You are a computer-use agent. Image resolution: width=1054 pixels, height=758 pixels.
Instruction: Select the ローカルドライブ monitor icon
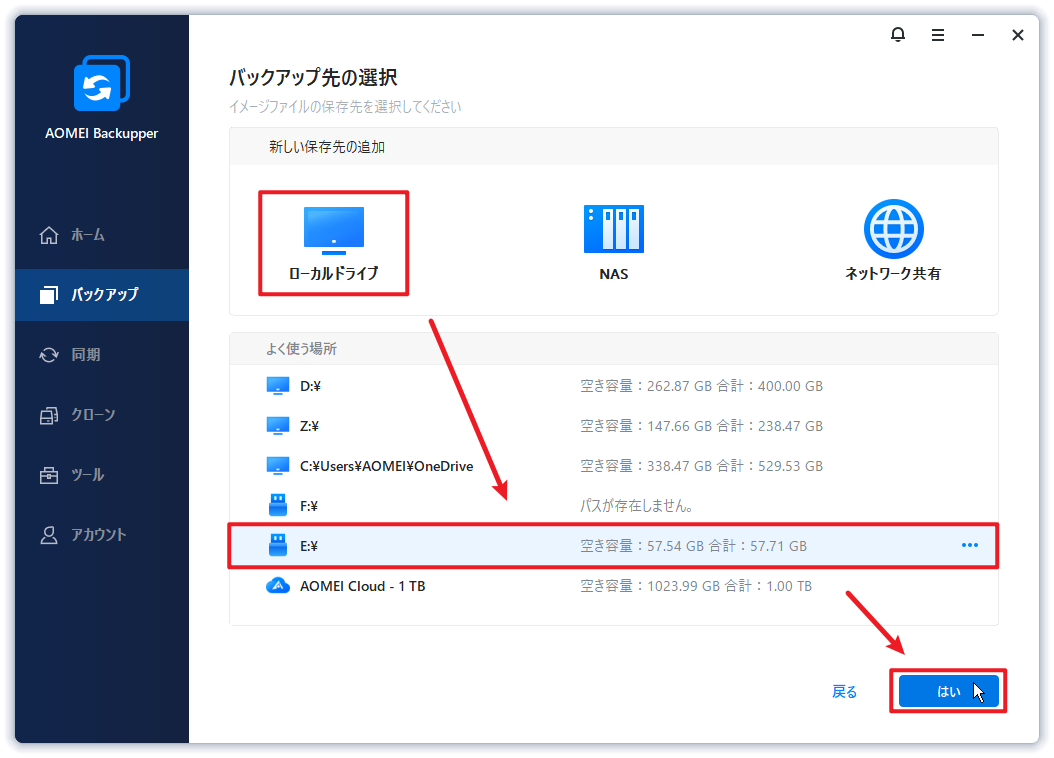(x=333, y=230)
